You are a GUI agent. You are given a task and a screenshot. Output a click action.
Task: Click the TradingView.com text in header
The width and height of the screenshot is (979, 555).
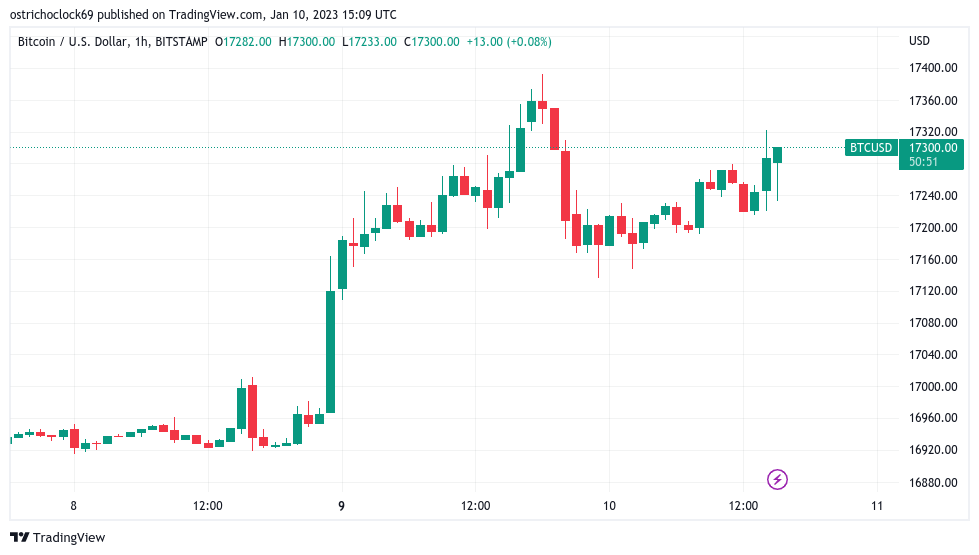tap(215, 14)
